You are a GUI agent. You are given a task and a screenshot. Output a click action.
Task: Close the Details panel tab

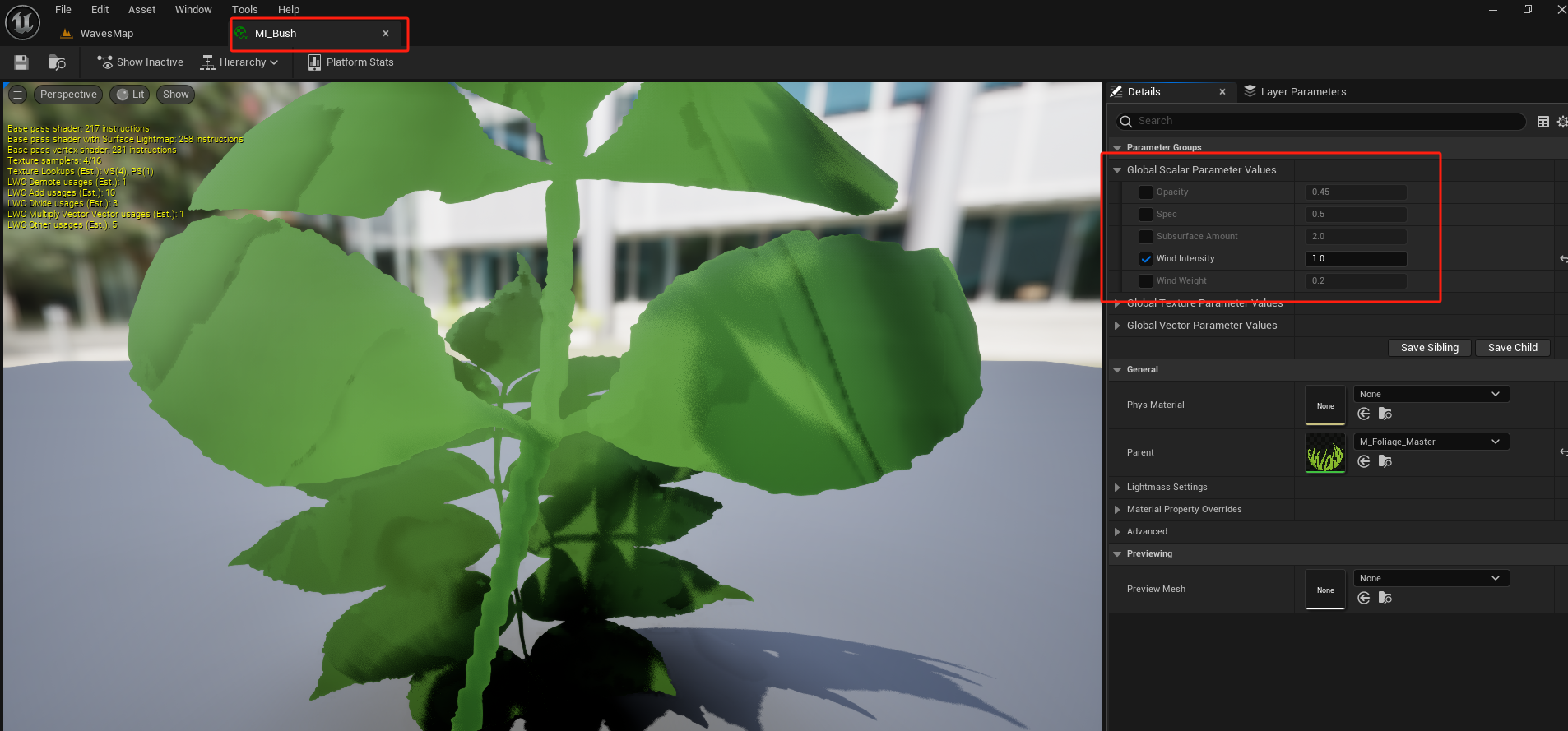pos(1222,92)
